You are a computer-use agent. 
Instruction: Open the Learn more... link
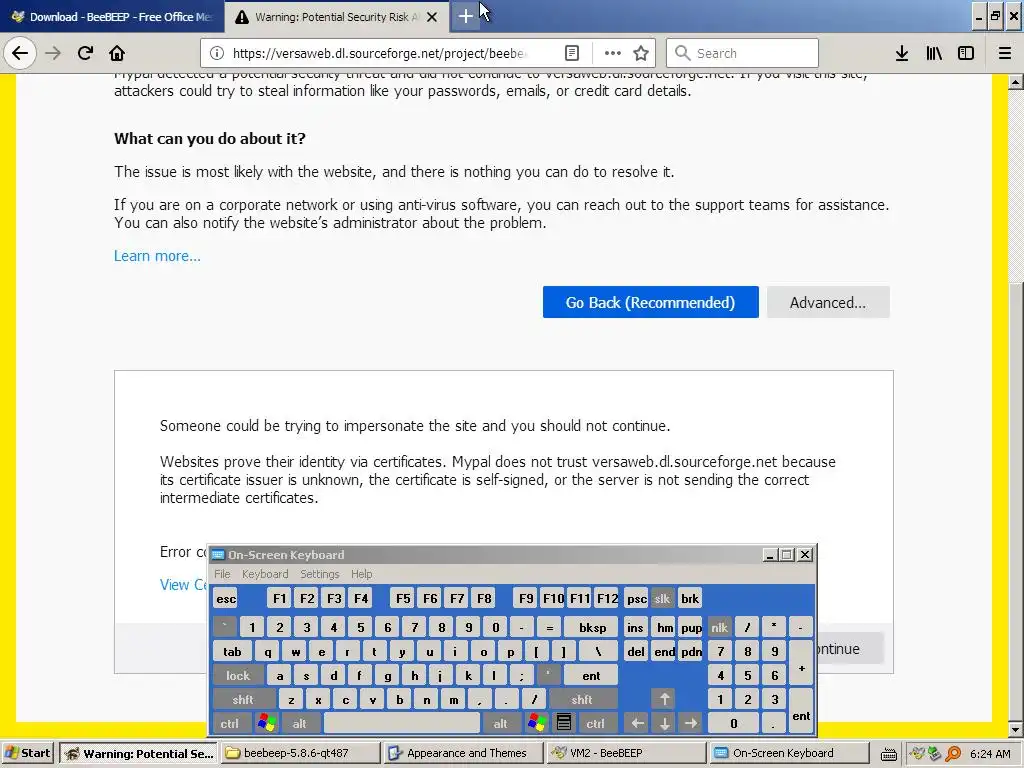(157, 256)
